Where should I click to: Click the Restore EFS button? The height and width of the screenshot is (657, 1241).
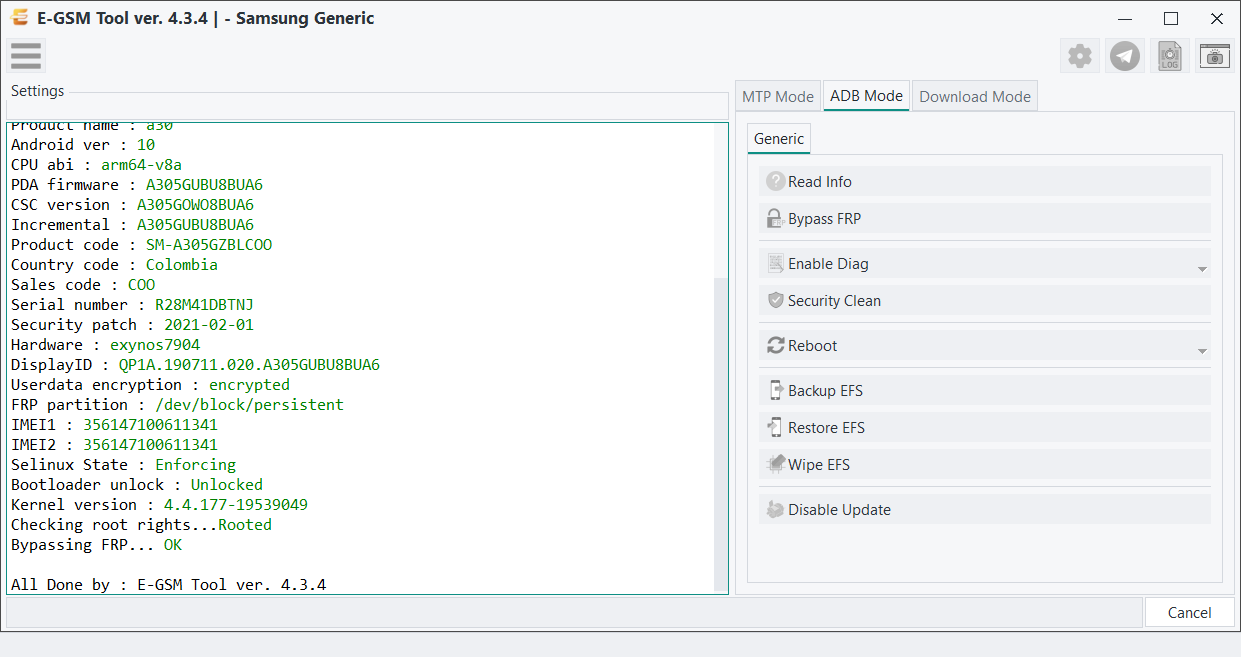click(x=985, y=428)
